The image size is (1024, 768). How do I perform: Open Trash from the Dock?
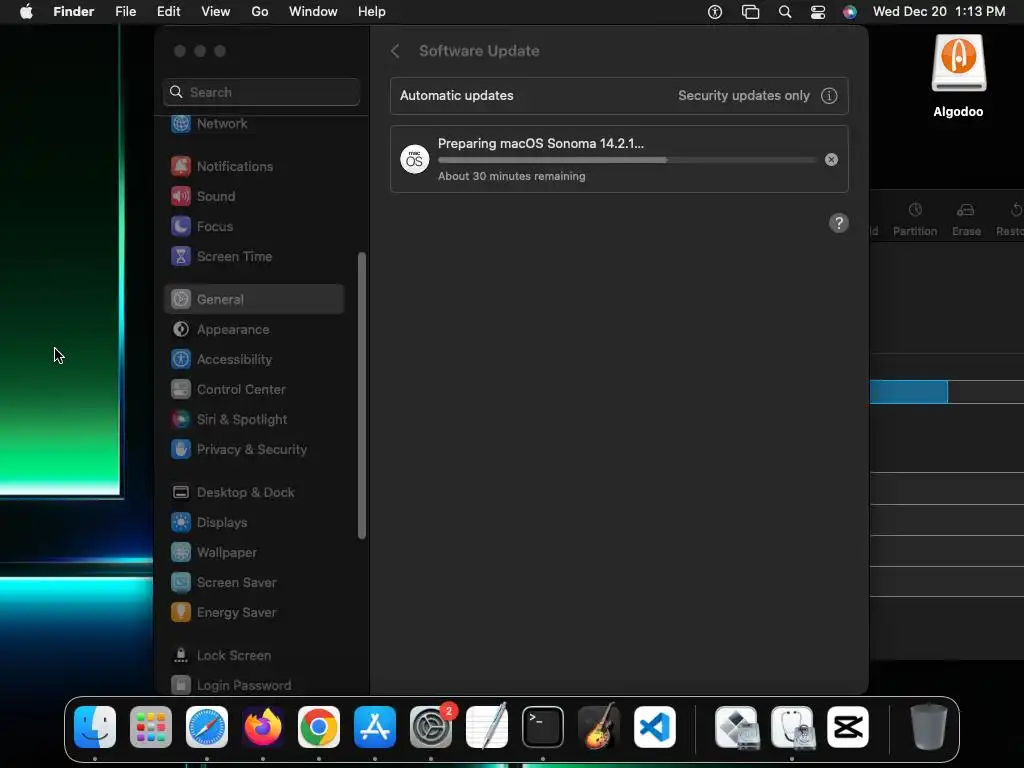(928, 727)
